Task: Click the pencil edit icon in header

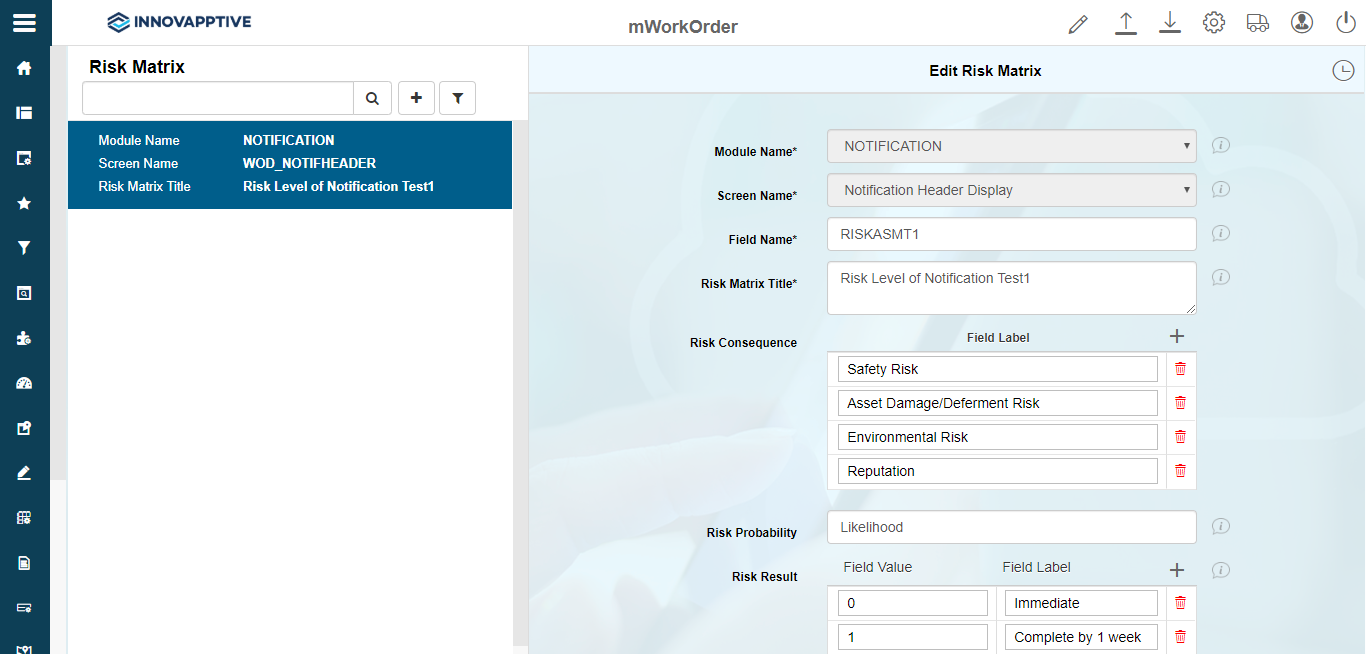Action: tap(1077, 24)
